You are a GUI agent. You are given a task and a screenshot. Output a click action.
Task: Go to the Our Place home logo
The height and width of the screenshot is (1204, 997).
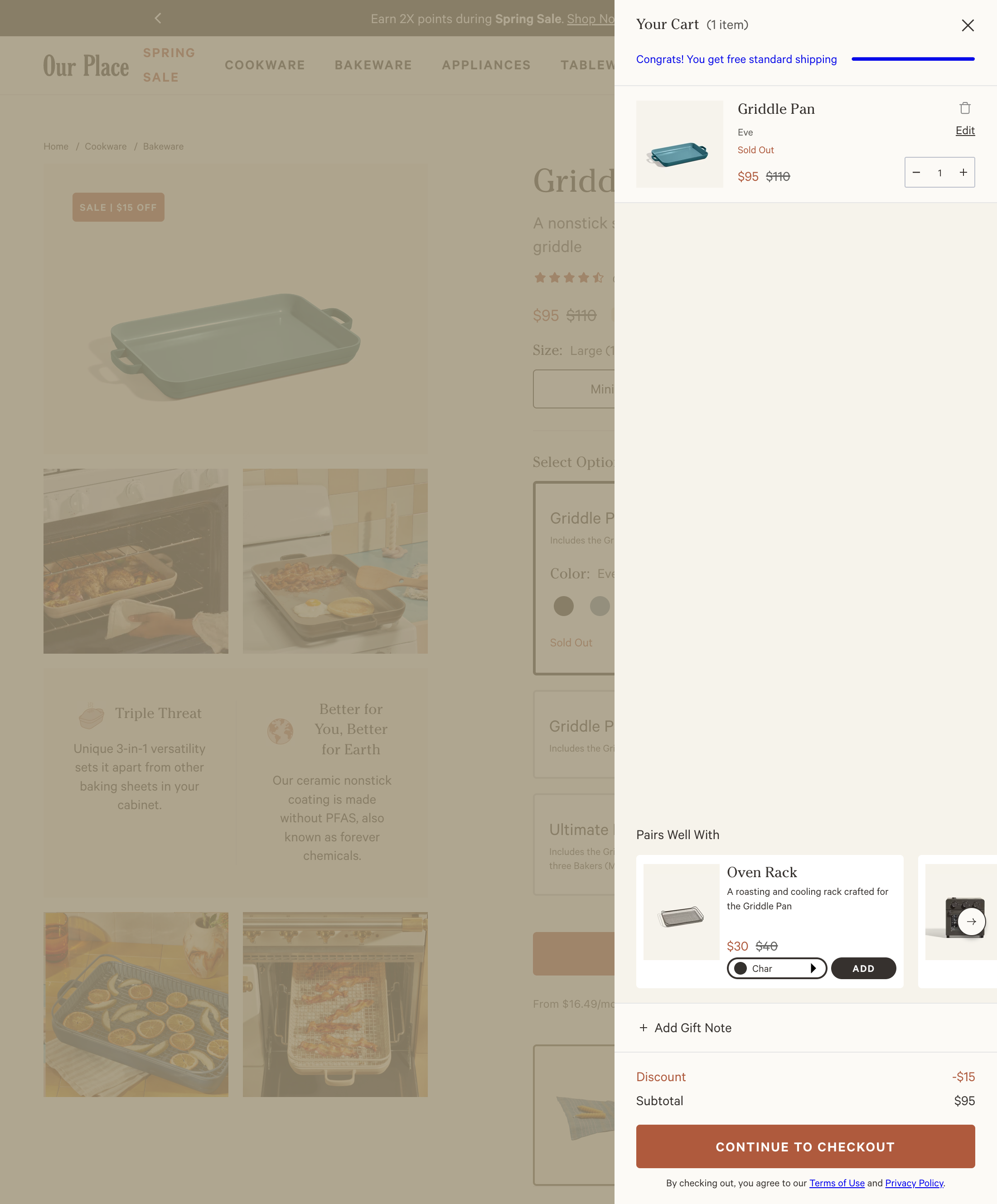click(x=86, y=65)
